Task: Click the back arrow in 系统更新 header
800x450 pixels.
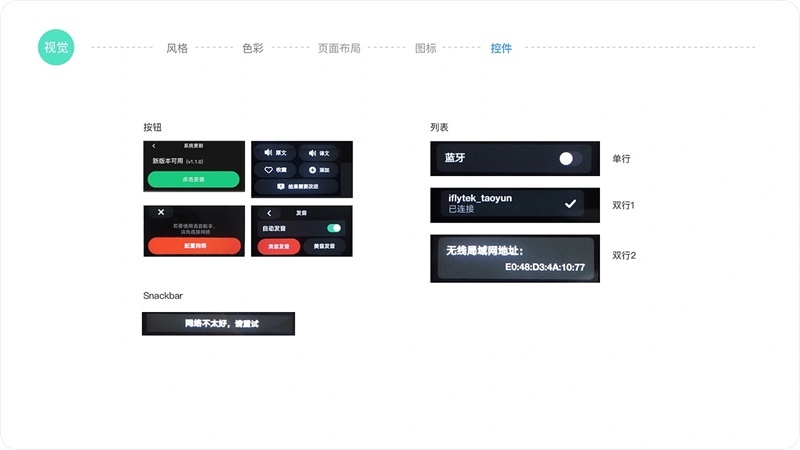Action: point(154,146)
